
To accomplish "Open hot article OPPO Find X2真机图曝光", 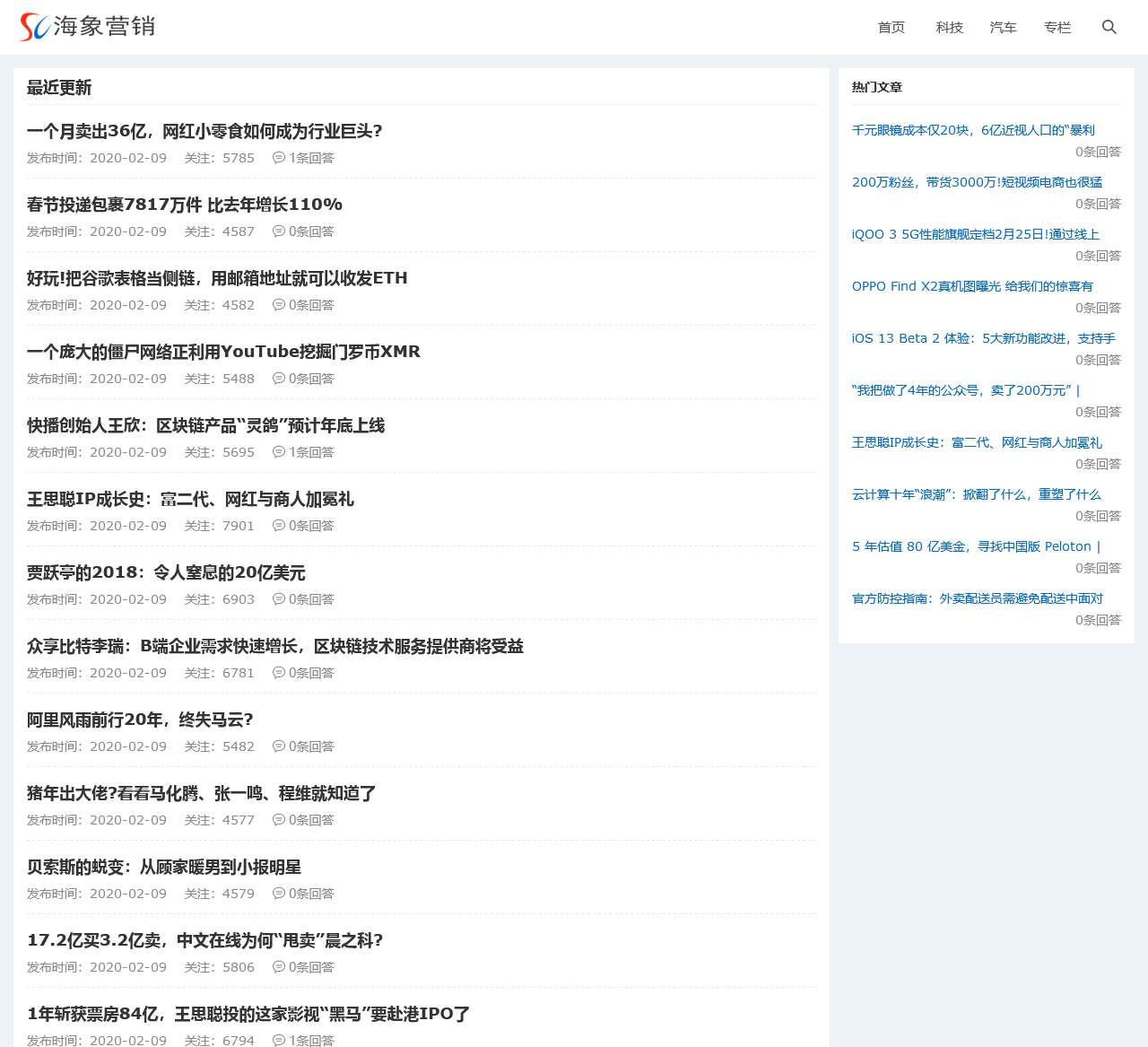I will [x=972, y=286].
